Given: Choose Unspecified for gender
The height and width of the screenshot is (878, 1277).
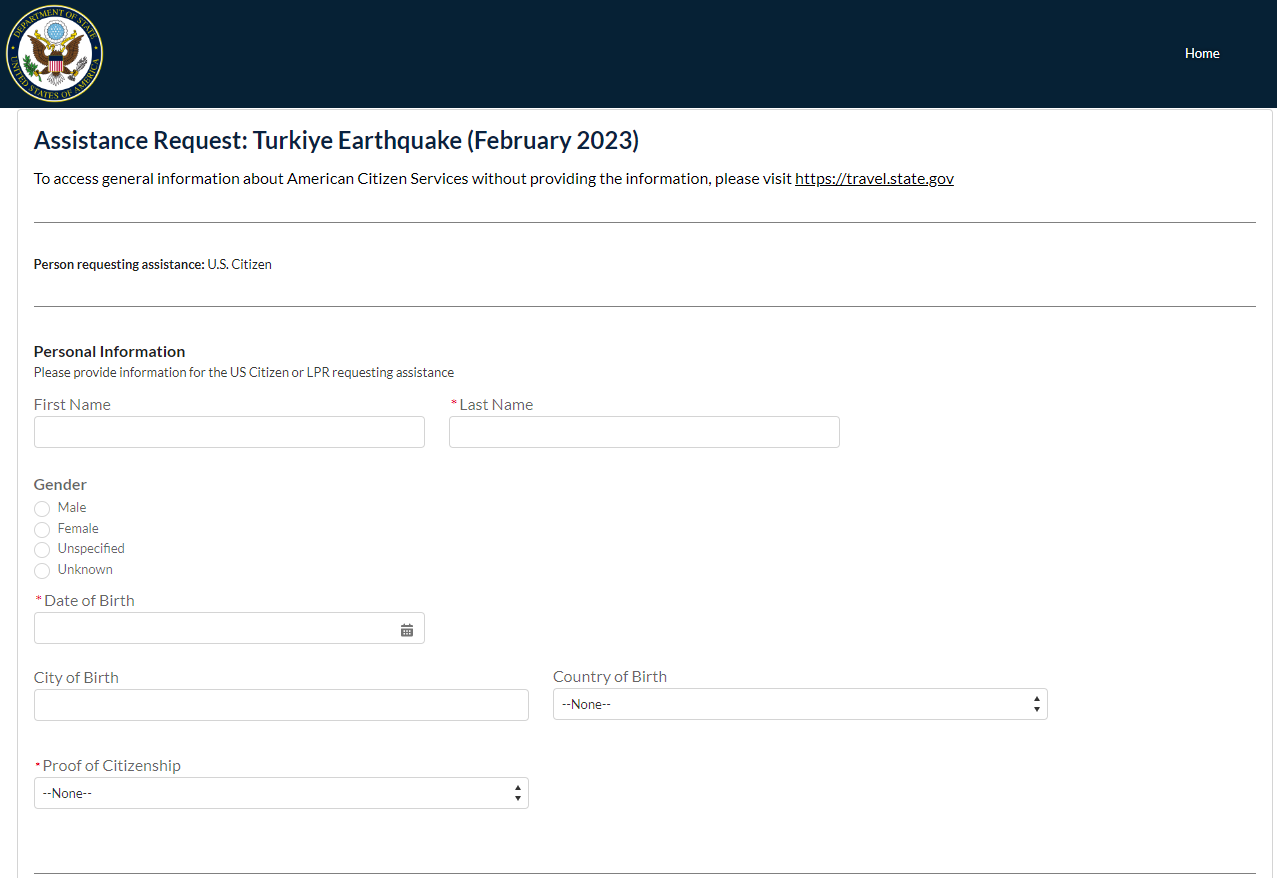Looking at the screenshot, I should (42, 550).
